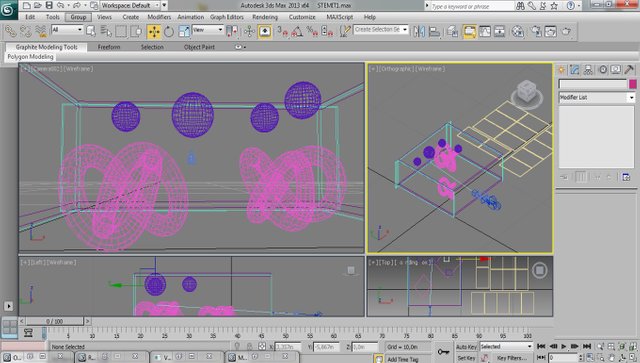The width and height of the screenshot is (640, 363).
Task: Expand the Quick Access toolbar arrow
Action: click(164, 5)
